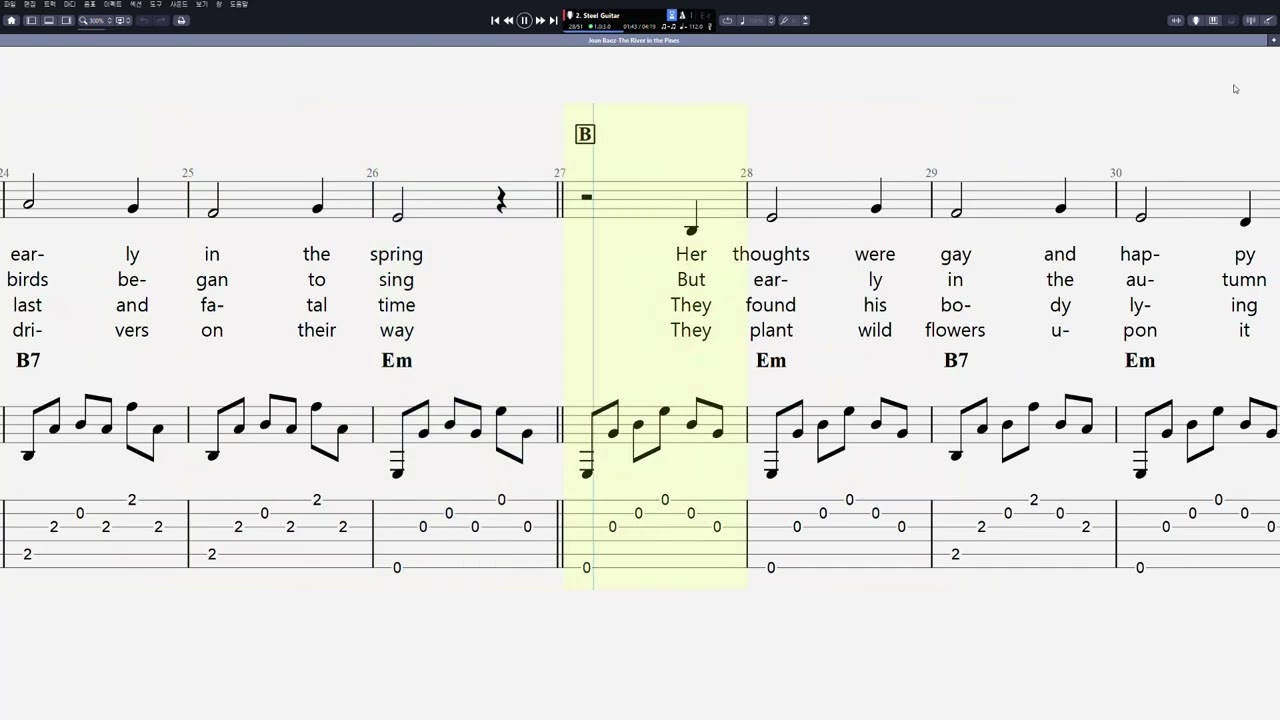Fast forward to the next bar
The width and height of the screenshot is (1280, 720).
pyautogui.click(x=540, y=20)
